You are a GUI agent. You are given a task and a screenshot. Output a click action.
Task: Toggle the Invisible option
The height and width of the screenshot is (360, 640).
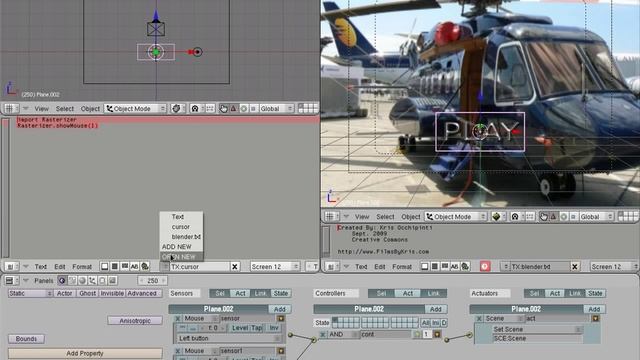coord(111,293)
